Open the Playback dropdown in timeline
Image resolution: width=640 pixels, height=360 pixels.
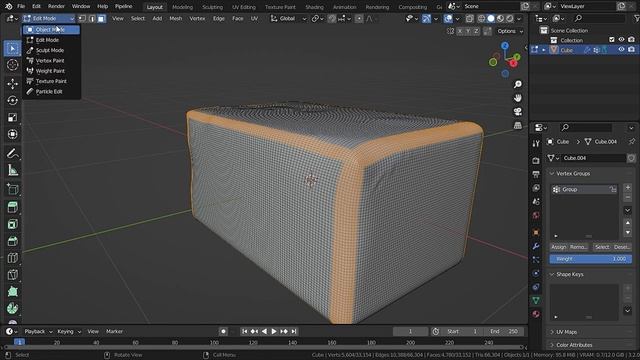(x=38, y=331)
